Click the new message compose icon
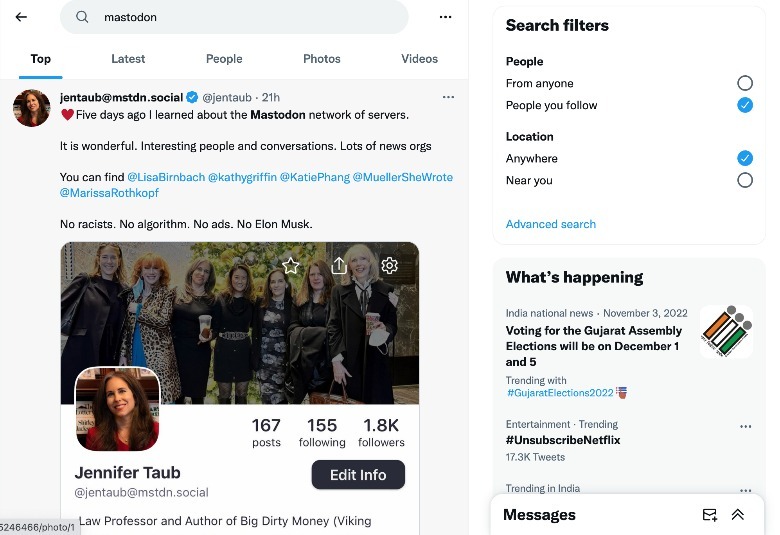The width and height of the screenshot is (780, 535). [710, 515]
